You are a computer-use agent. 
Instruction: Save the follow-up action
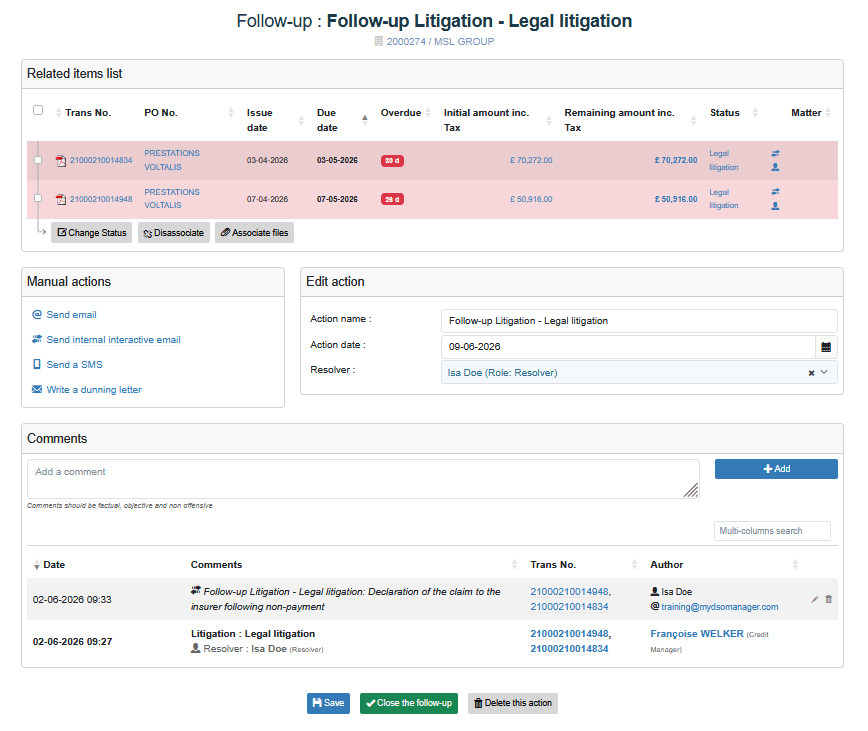click(x=328, y=703)
